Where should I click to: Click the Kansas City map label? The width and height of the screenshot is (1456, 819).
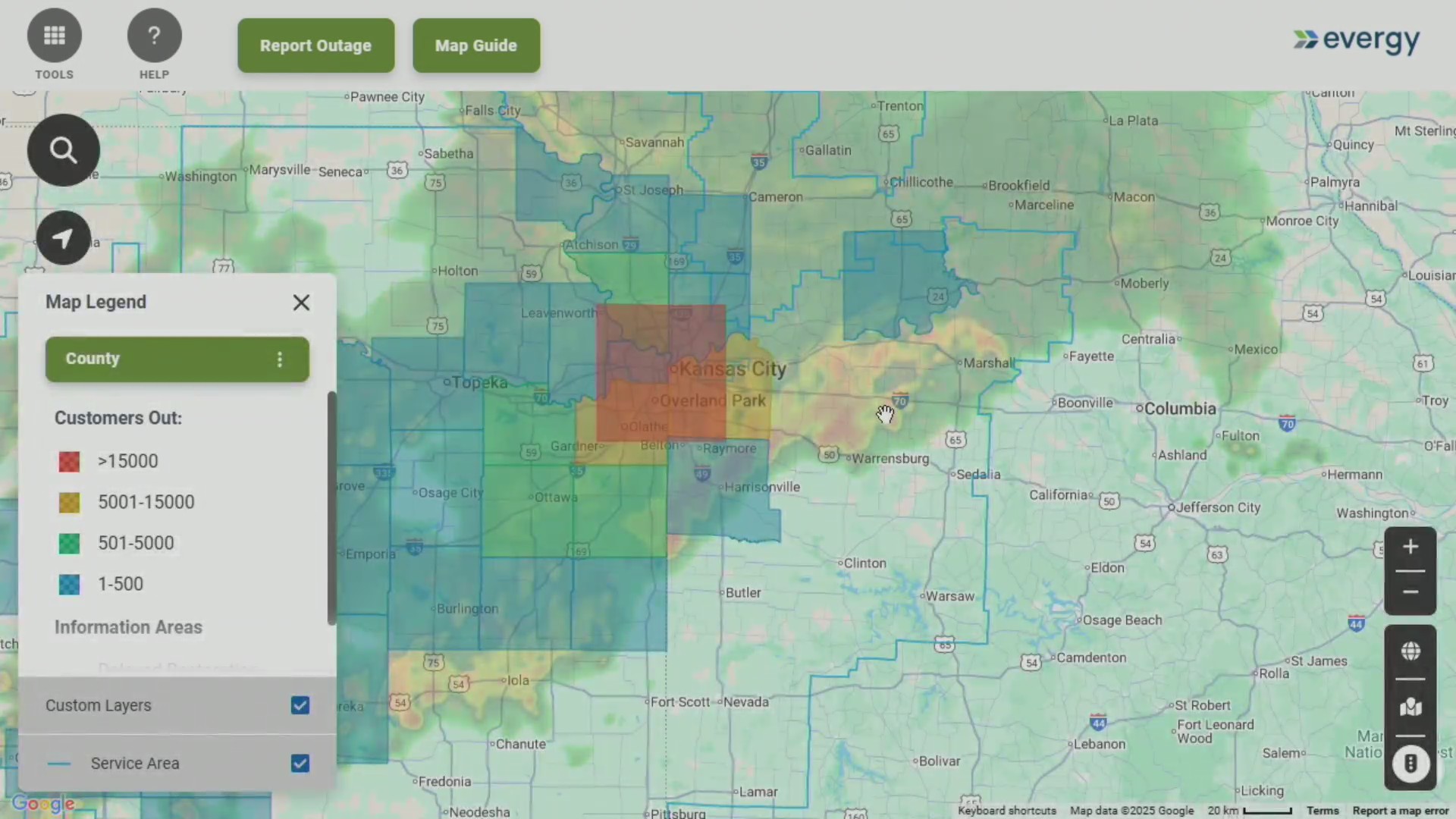733,369
